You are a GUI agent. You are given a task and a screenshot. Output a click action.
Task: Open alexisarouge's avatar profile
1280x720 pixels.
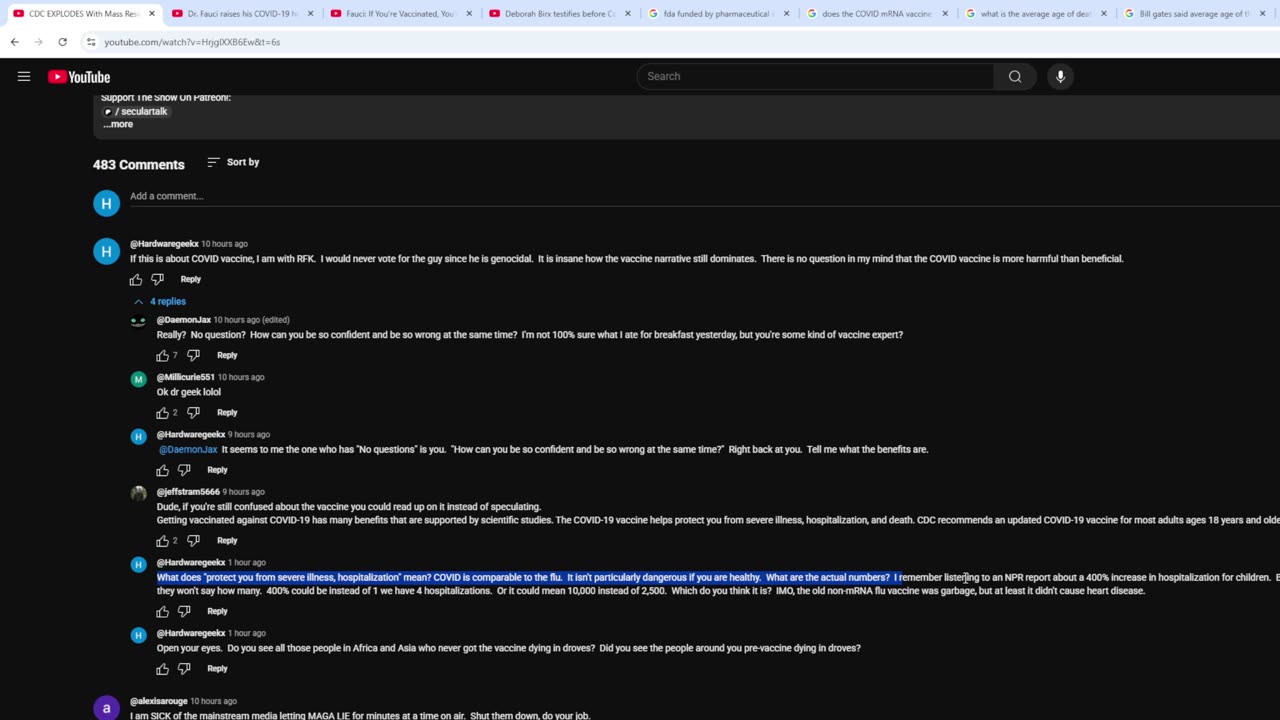point(106,708)
